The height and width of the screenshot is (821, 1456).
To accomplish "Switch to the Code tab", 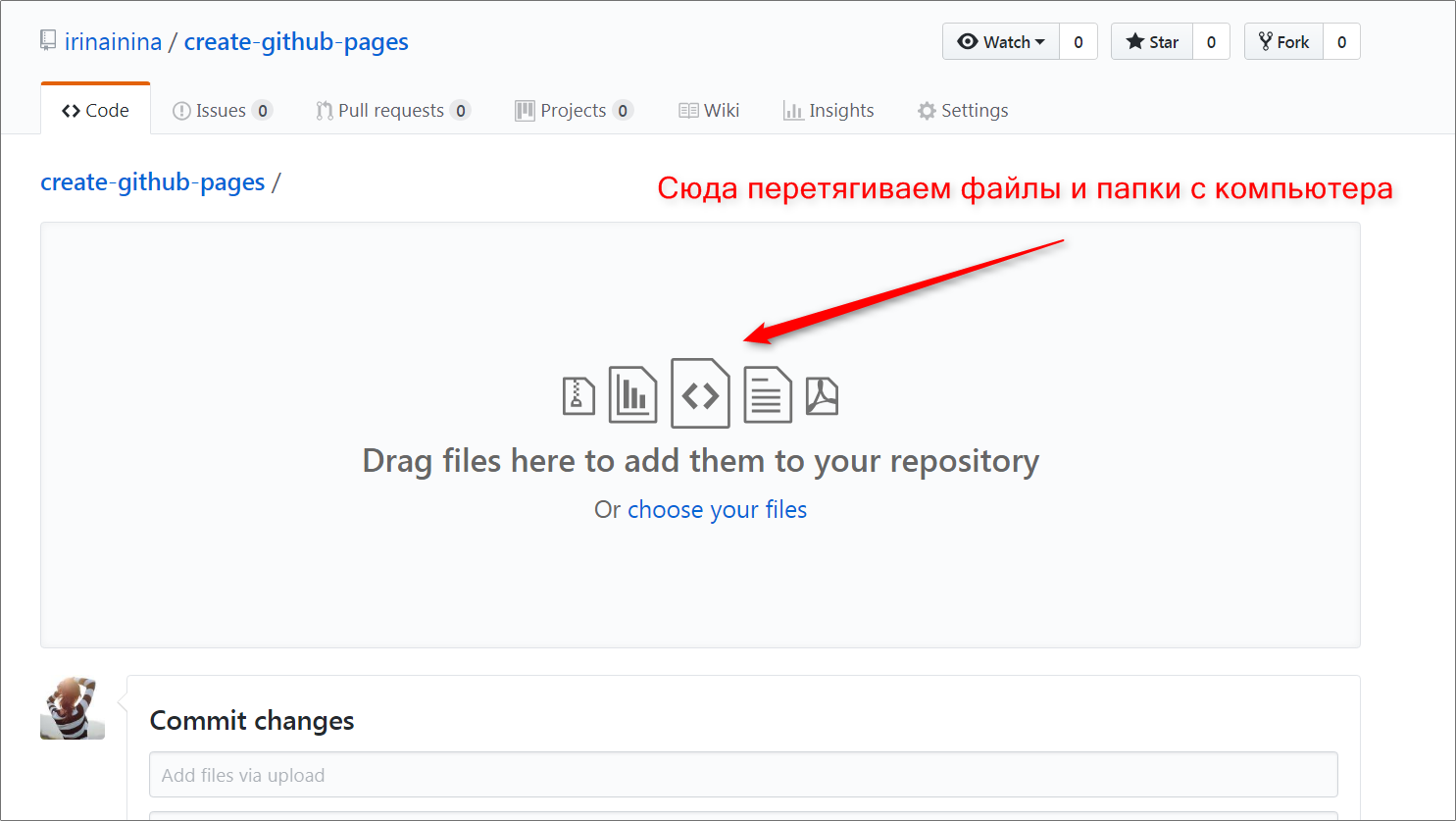I will click(x=95, y=110).
